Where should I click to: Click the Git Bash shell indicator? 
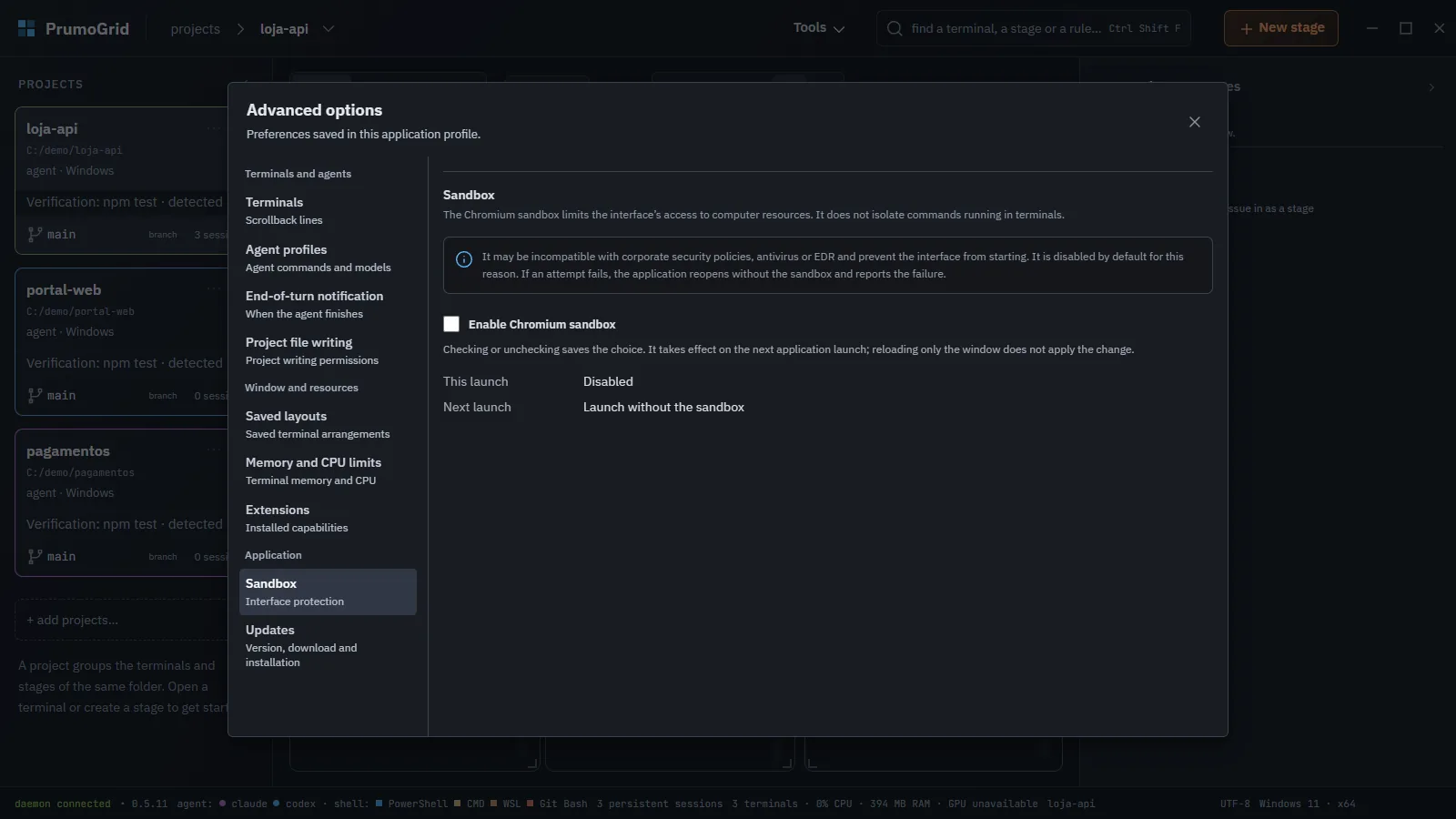pos(557,804)
